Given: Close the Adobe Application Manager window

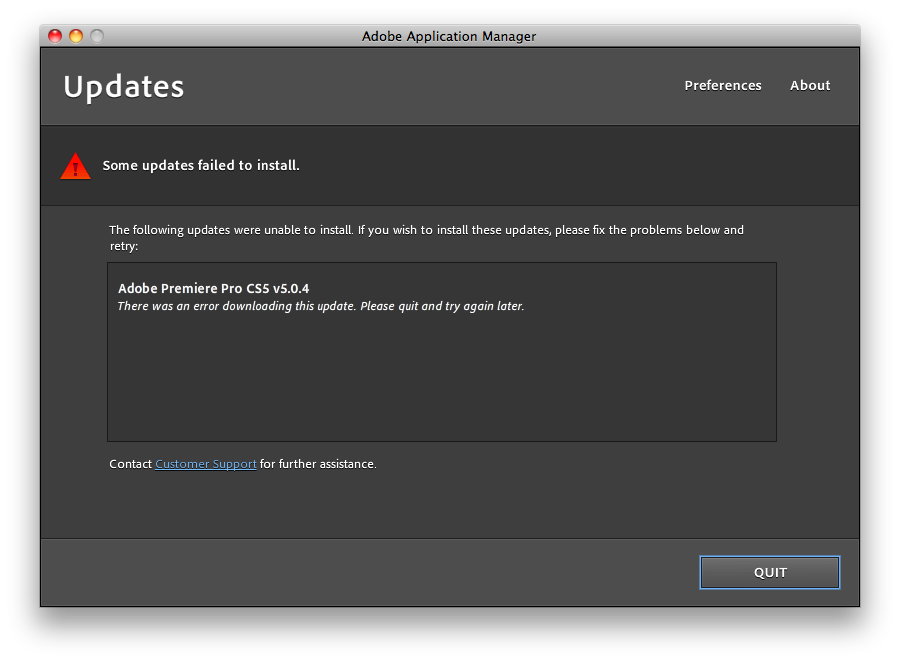Looking at the screenshot, I should tap(55, 36).
